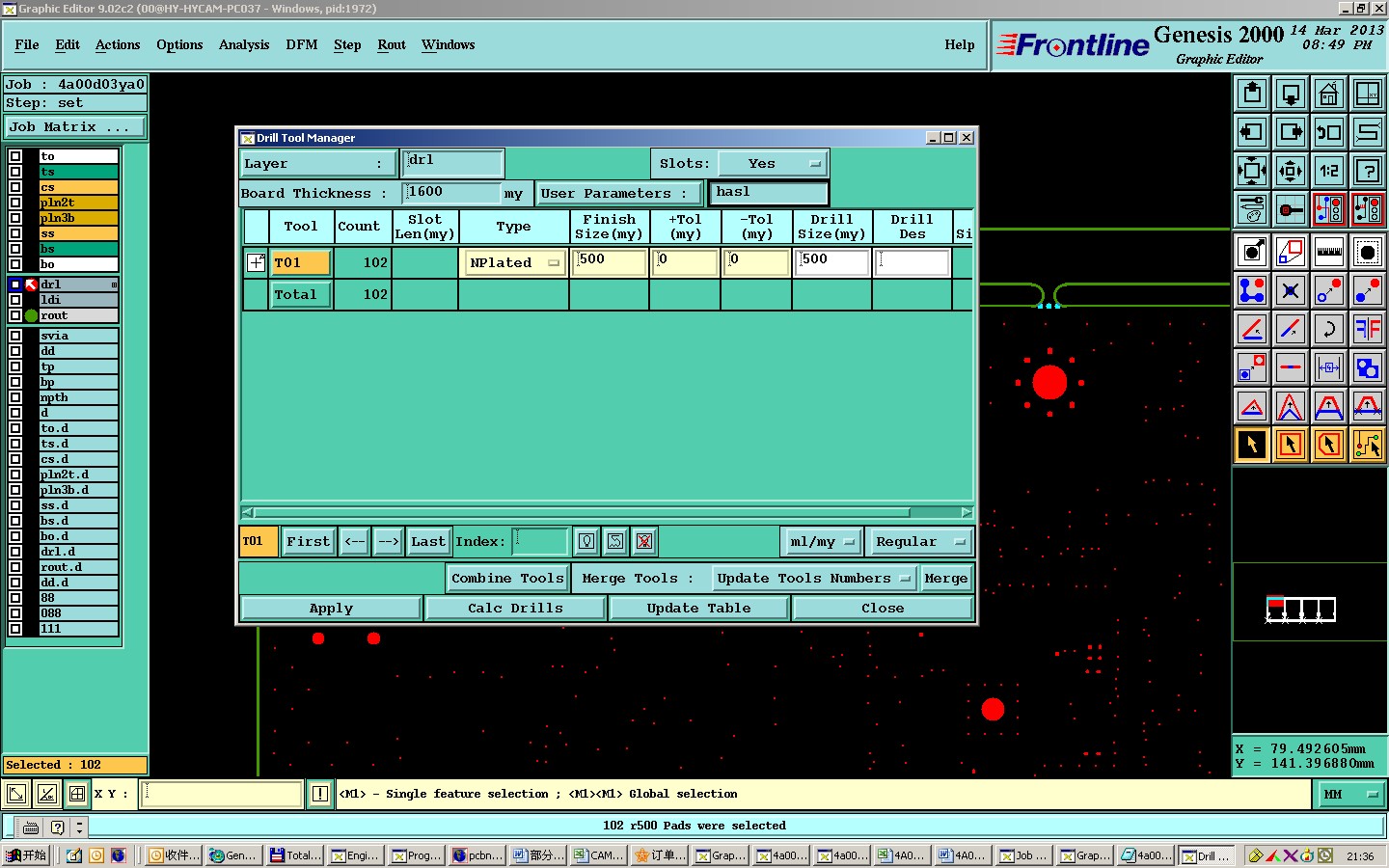Click the Zoom Home house icon
Viewport: 1389px width, 868px height.
(1328, 94)
